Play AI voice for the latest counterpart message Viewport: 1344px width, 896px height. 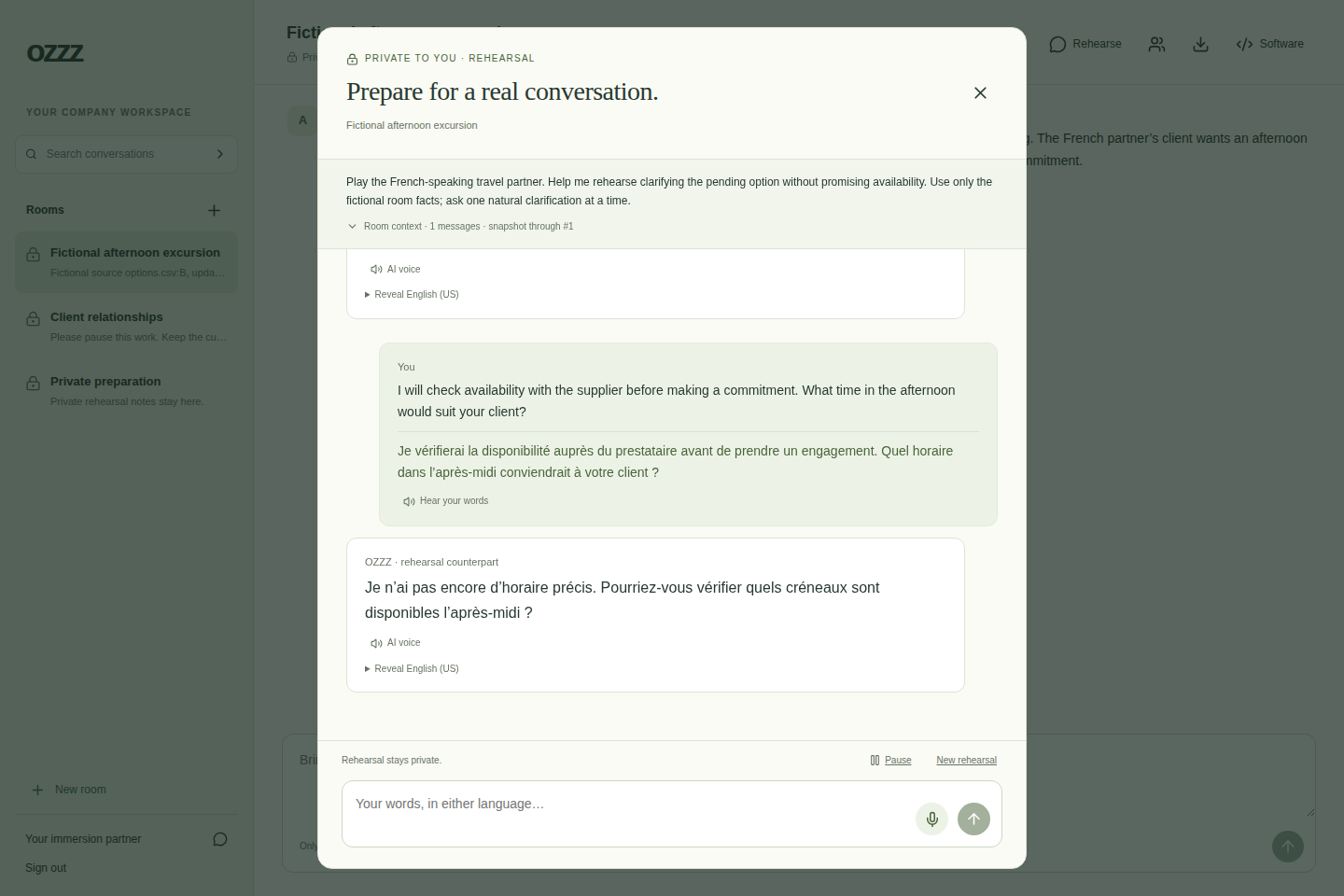(x=395, y=643)
